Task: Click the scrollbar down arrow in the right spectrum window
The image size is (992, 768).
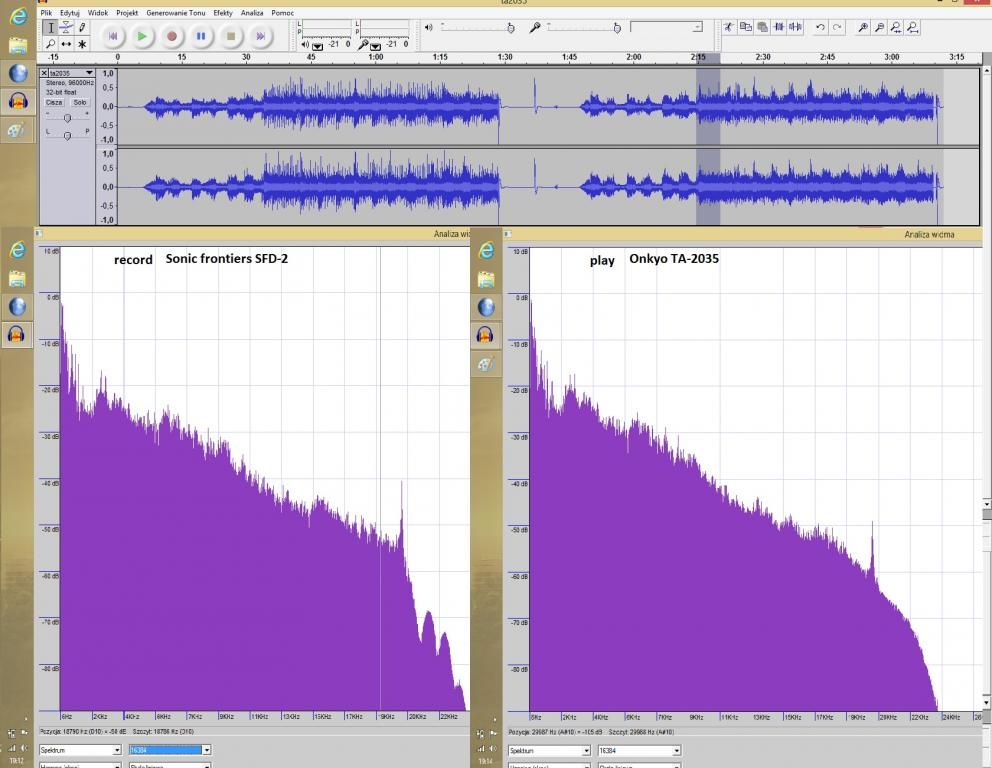Action: coord(986,702)
